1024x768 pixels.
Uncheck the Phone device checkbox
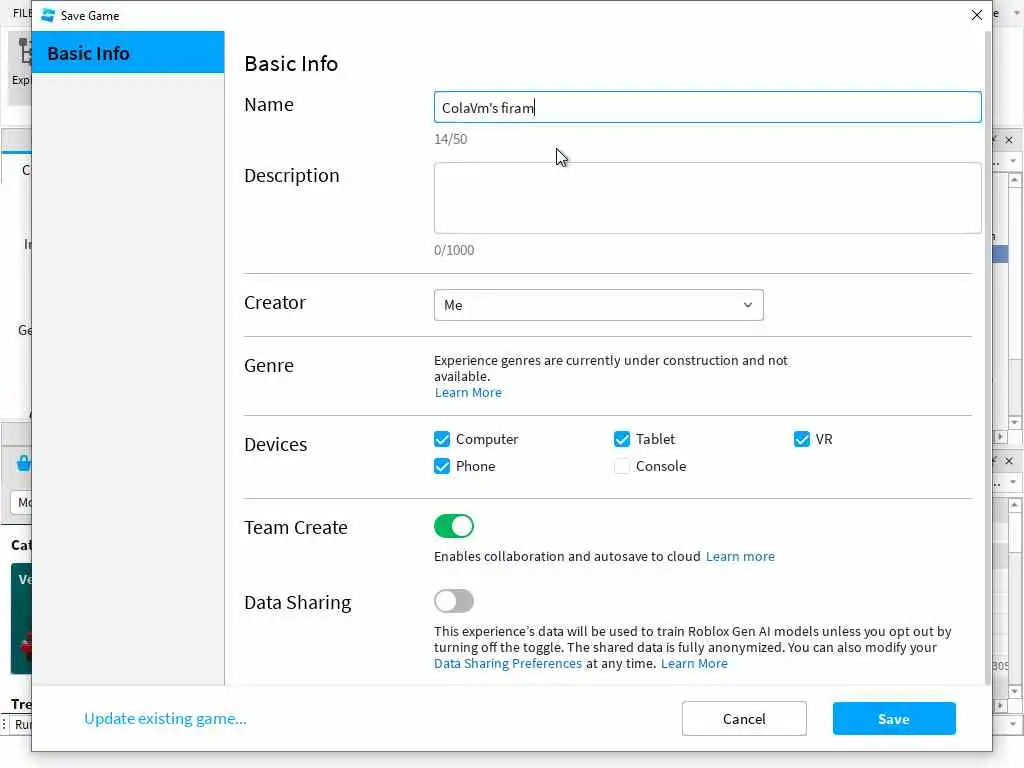(x=442, y=466)
